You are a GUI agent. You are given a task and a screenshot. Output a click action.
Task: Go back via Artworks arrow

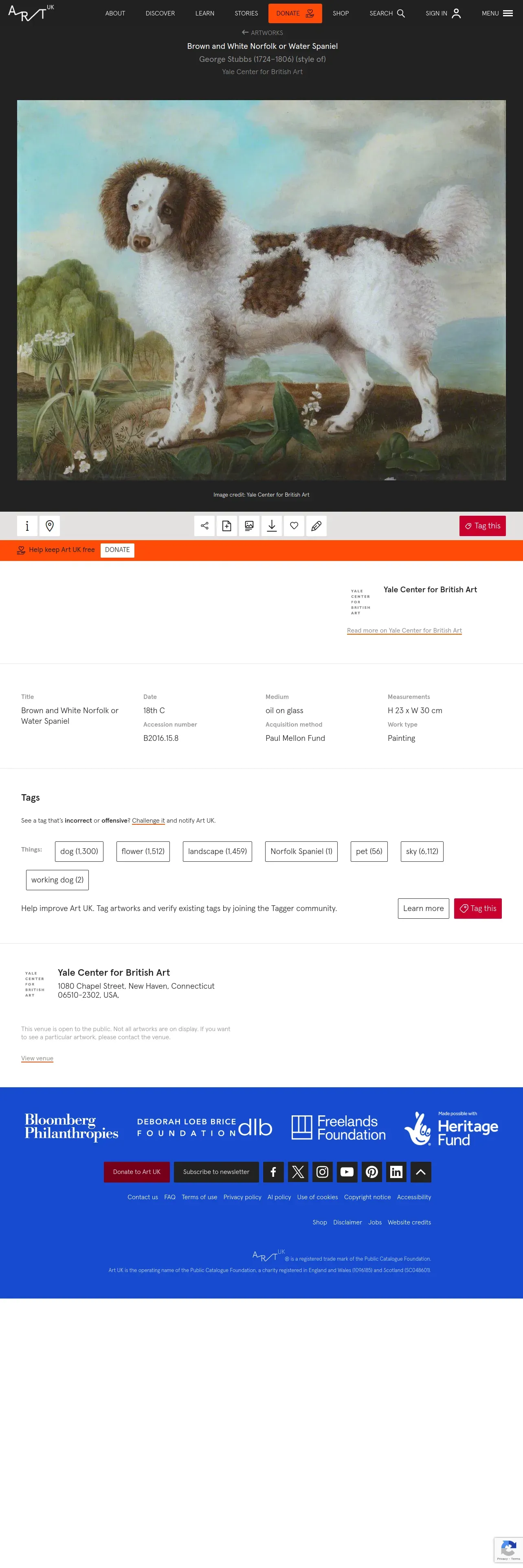coord(262,33)
